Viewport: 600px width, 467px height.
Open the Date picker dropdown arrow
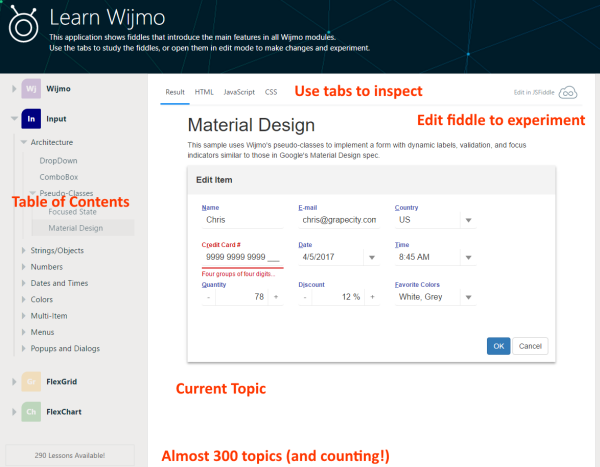(372, 258)
